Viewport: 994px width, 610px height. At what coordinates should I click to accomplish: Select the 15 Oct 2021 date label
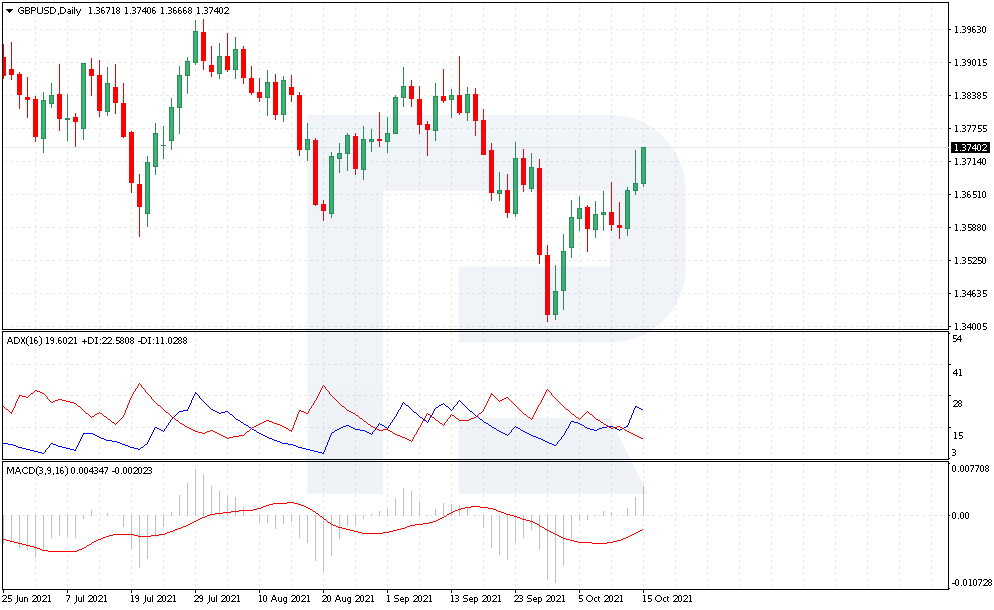click(666, 599)
